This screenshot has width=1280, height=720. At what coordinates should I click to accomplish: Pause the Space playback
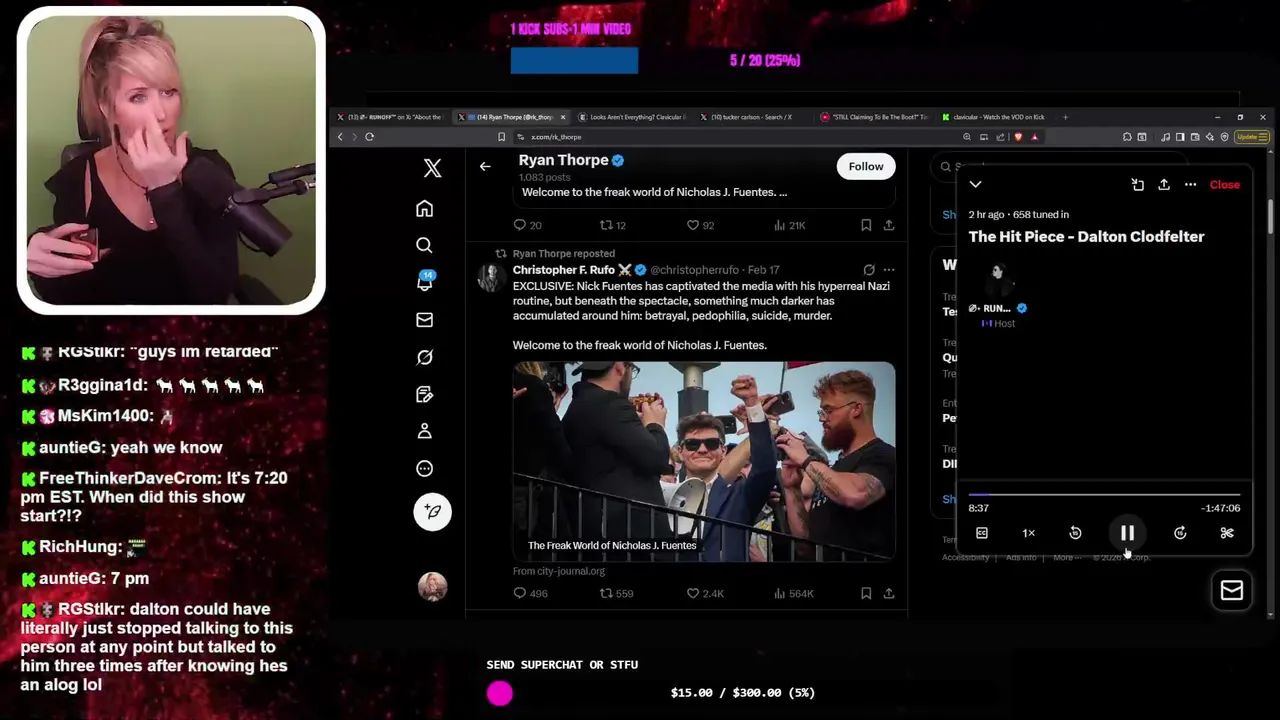[1127, 533]
